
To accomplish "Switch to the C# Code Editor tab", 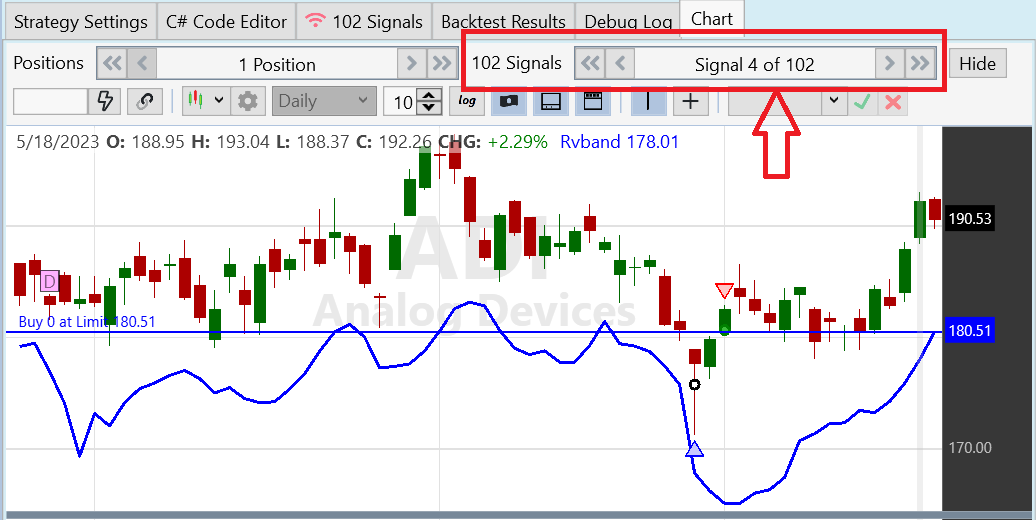I will 227,22.
